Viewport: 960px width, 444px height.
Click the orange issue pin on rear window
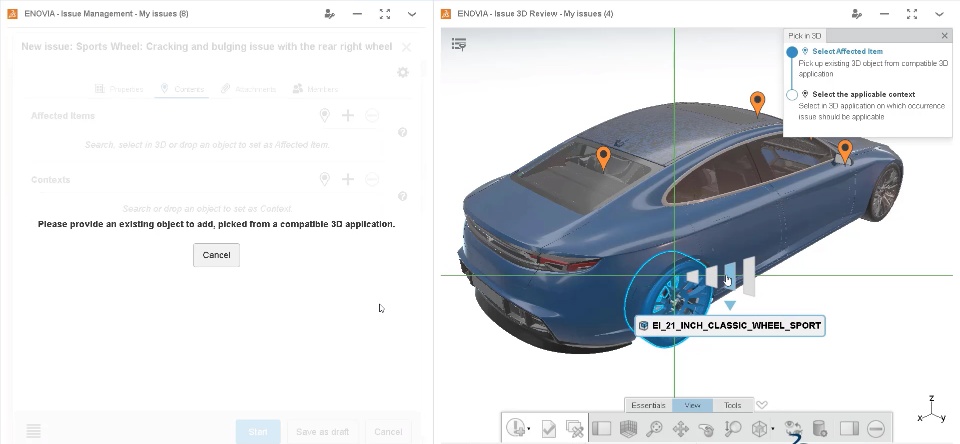pyautogui.click(x=603, y=157)
